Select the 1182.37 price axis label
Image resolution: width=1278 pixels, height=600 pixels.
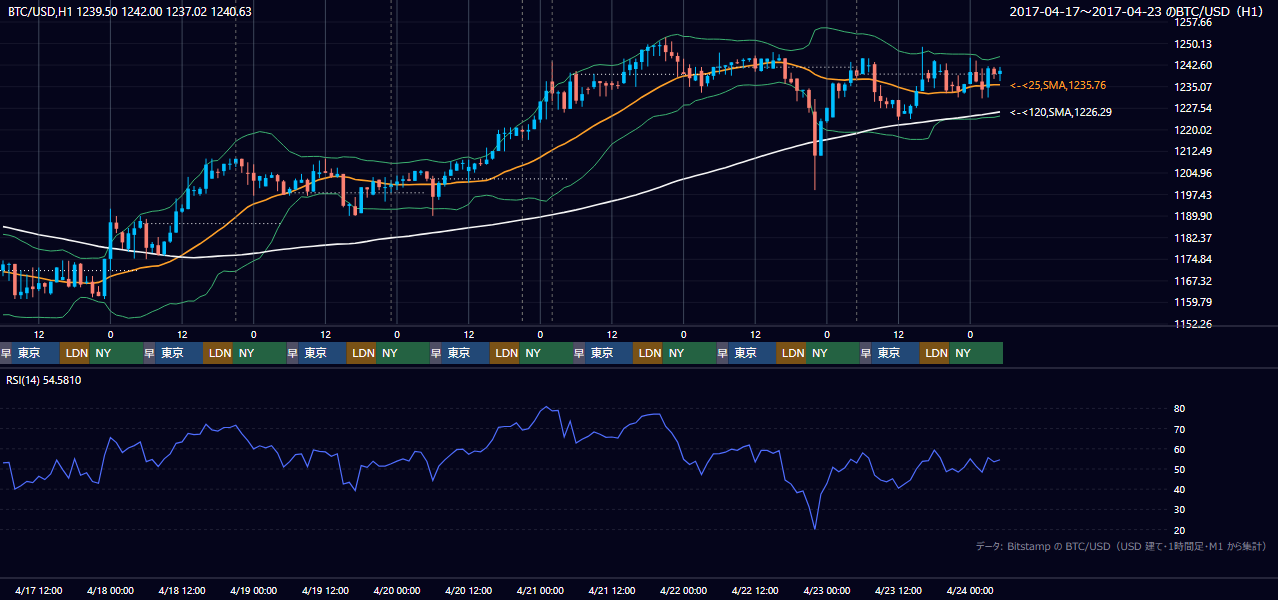pos(1192,238)
